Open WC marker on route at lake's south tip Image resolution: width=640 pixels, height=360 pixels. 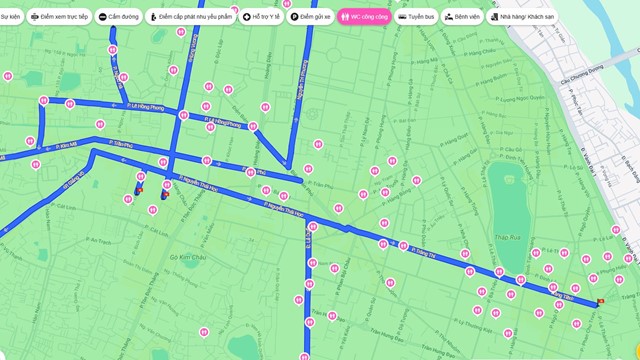click(x=520, y=280)
